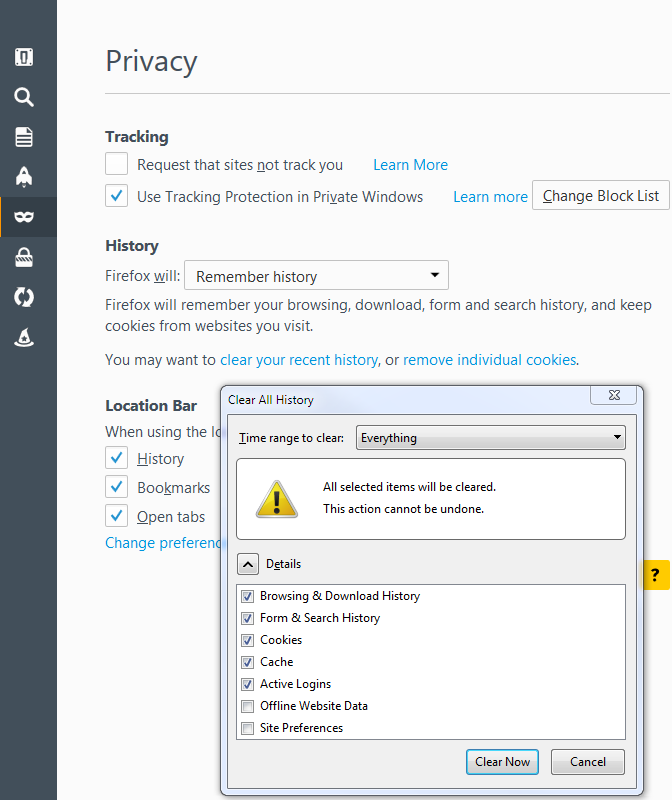This screenshot has height=800, width=672.
Task: Collapse the Details section arrow
Action: coord(248,564)
